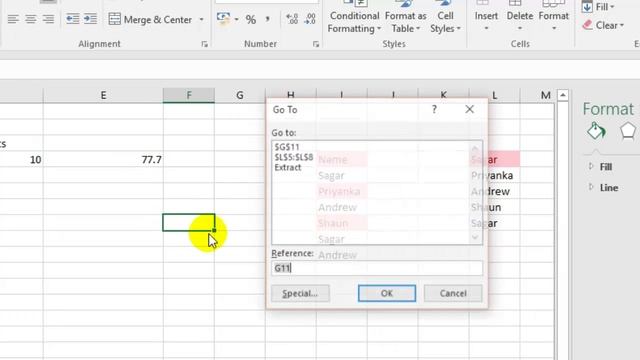Click cell containing value 10
The height and width of the screenshot is (360, 640).
[x=21, y=160]
